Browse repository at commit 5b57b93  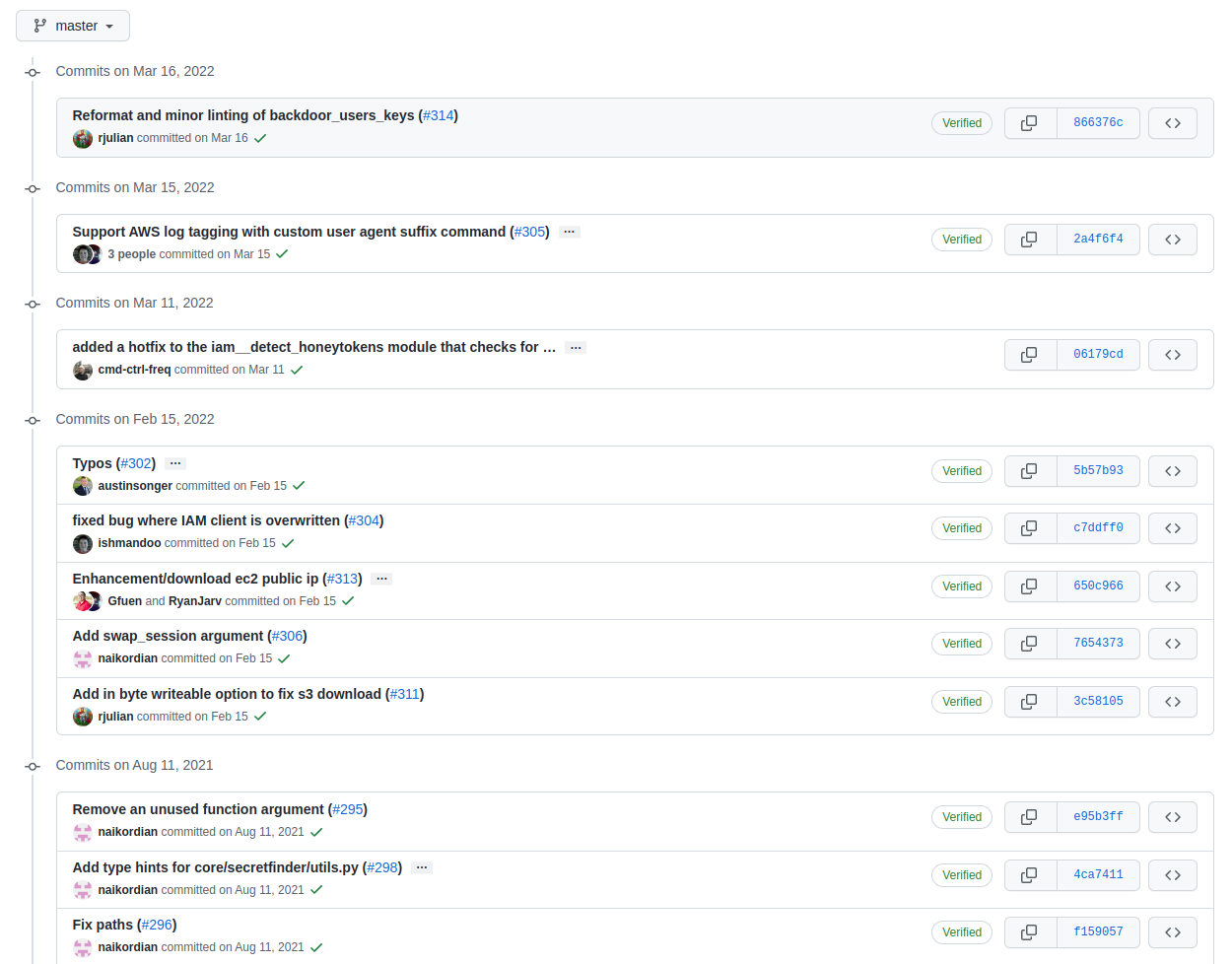(x=1173, y=471)
